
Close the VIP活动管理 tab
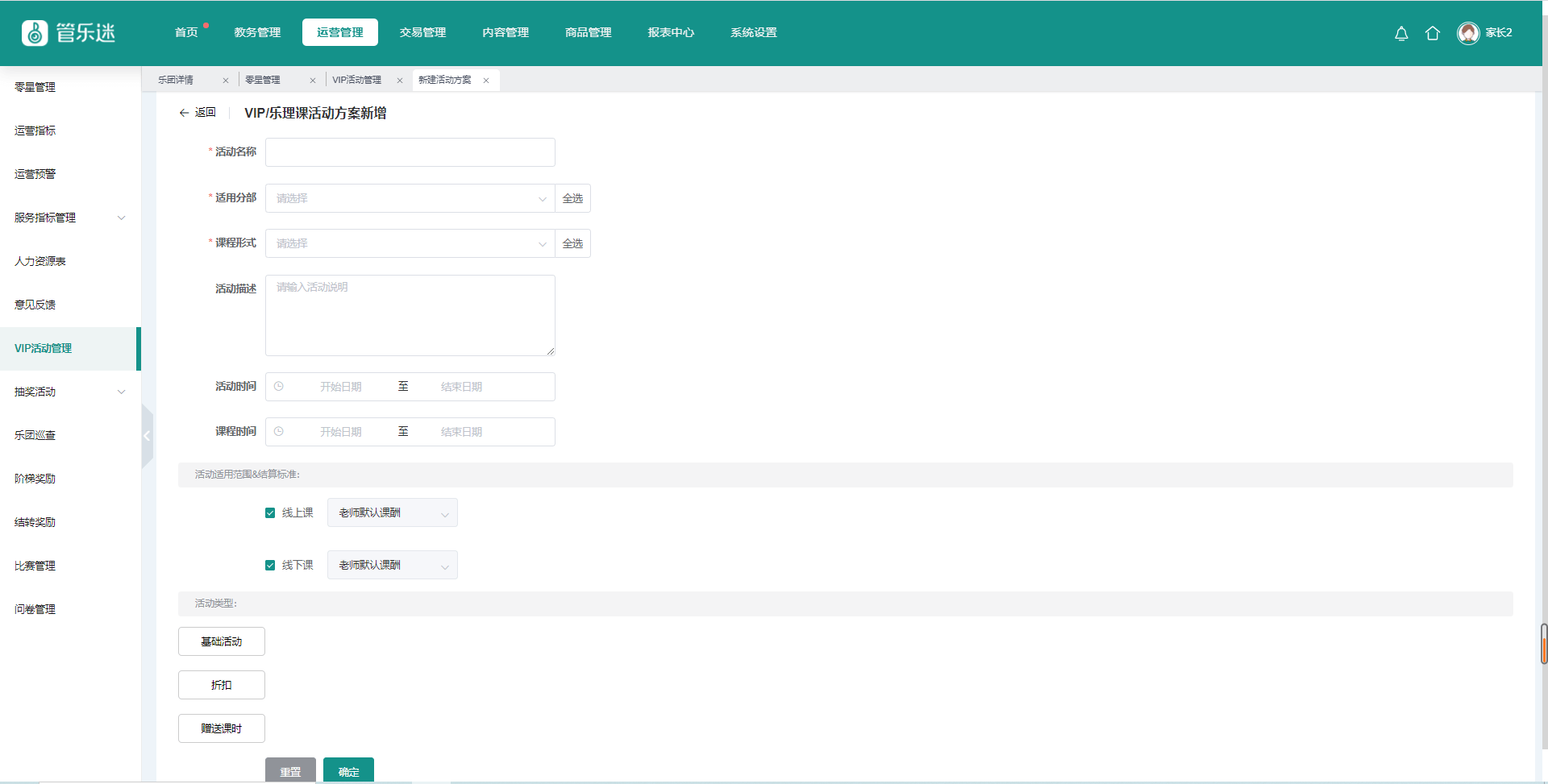[x=400, y=81]
